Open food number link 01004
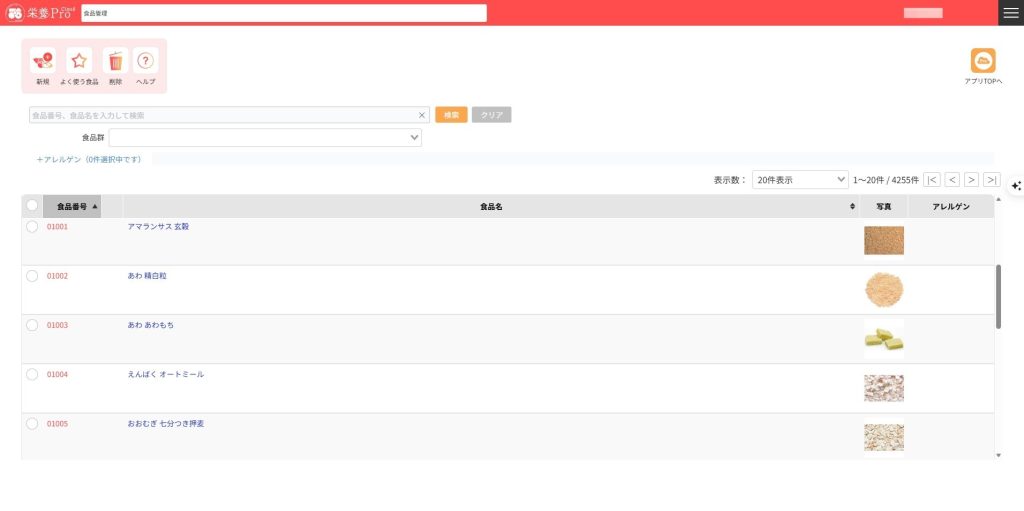The width and height of the screenshot is (1024, 511). click(x=57, y=374)
